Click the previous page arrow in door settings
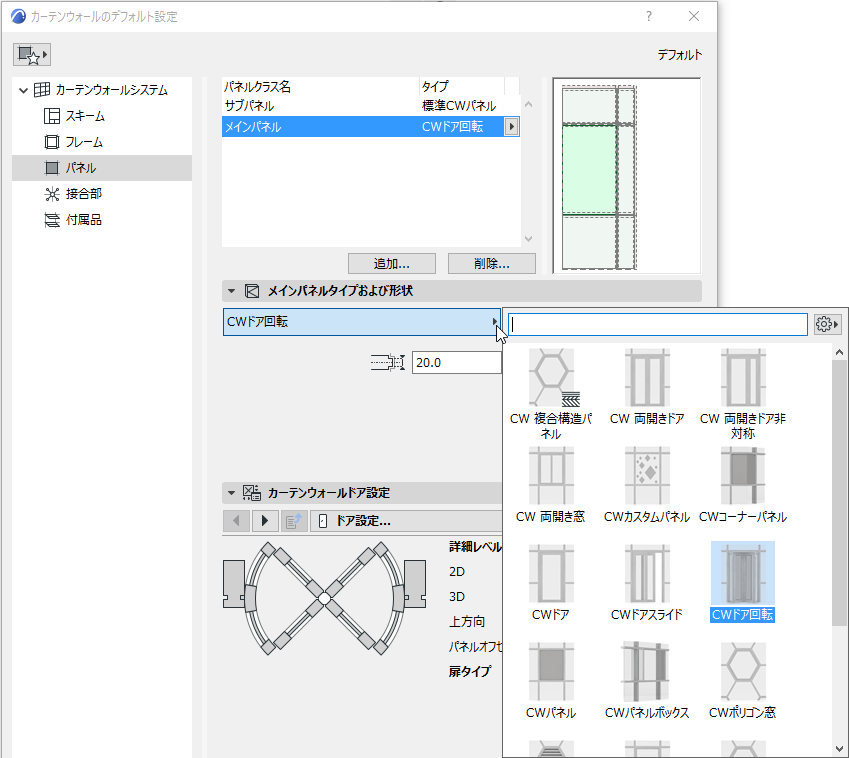 [x=236, y=521]
